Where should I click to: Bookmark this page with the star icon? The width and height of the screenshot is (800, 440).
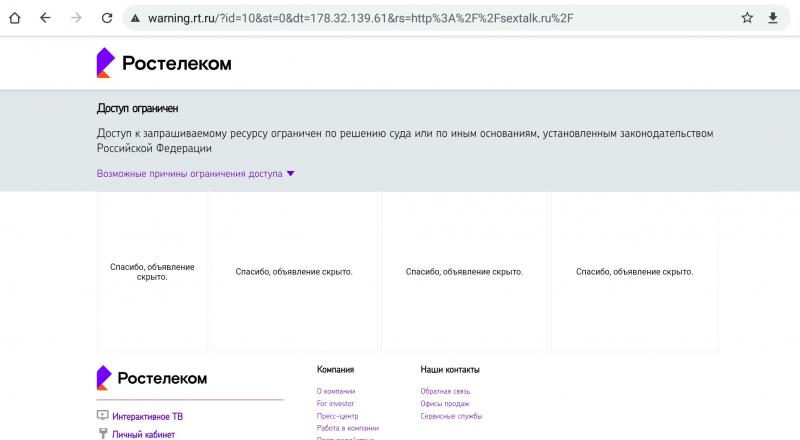(747, 18)
